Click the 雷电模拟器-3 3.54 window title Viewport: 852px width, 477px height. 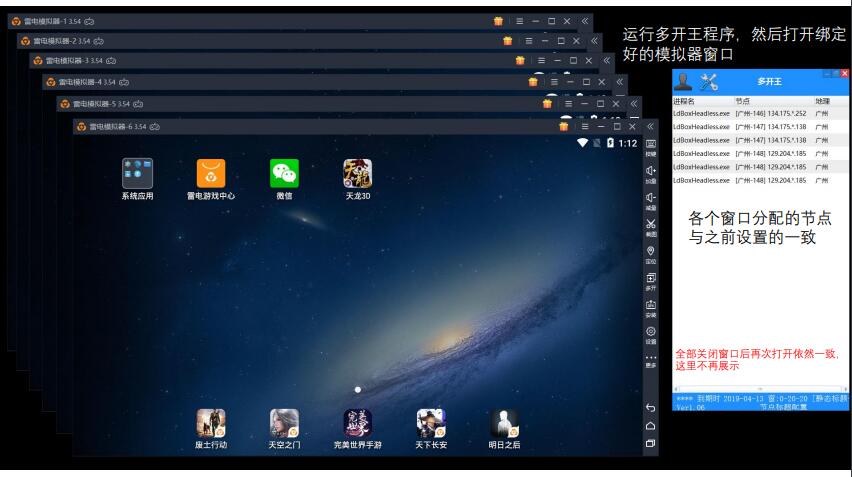click(x=74, y=60)
